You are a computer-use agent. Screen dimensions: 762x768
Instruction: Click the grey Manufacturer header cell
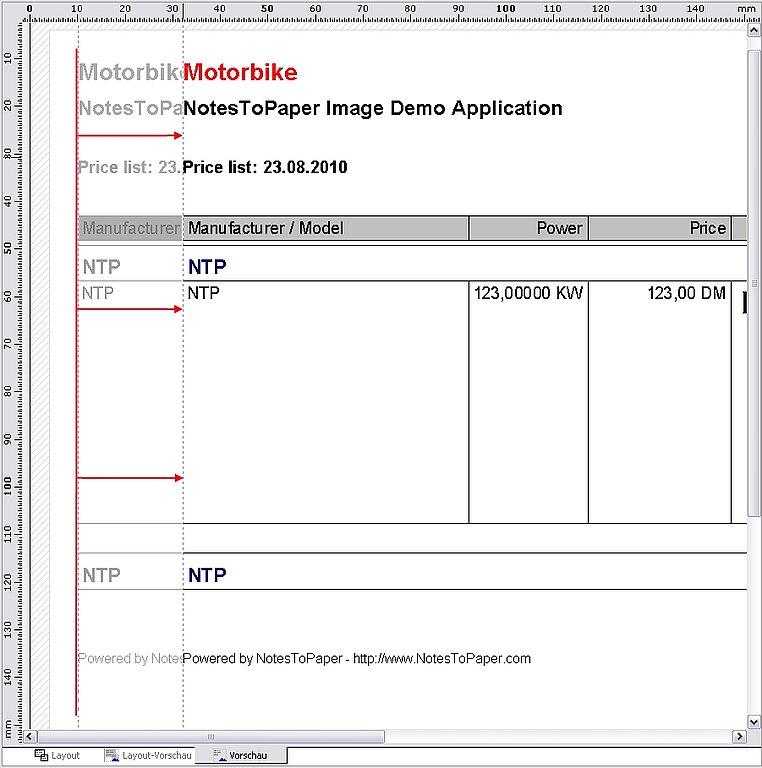point(131,228)
